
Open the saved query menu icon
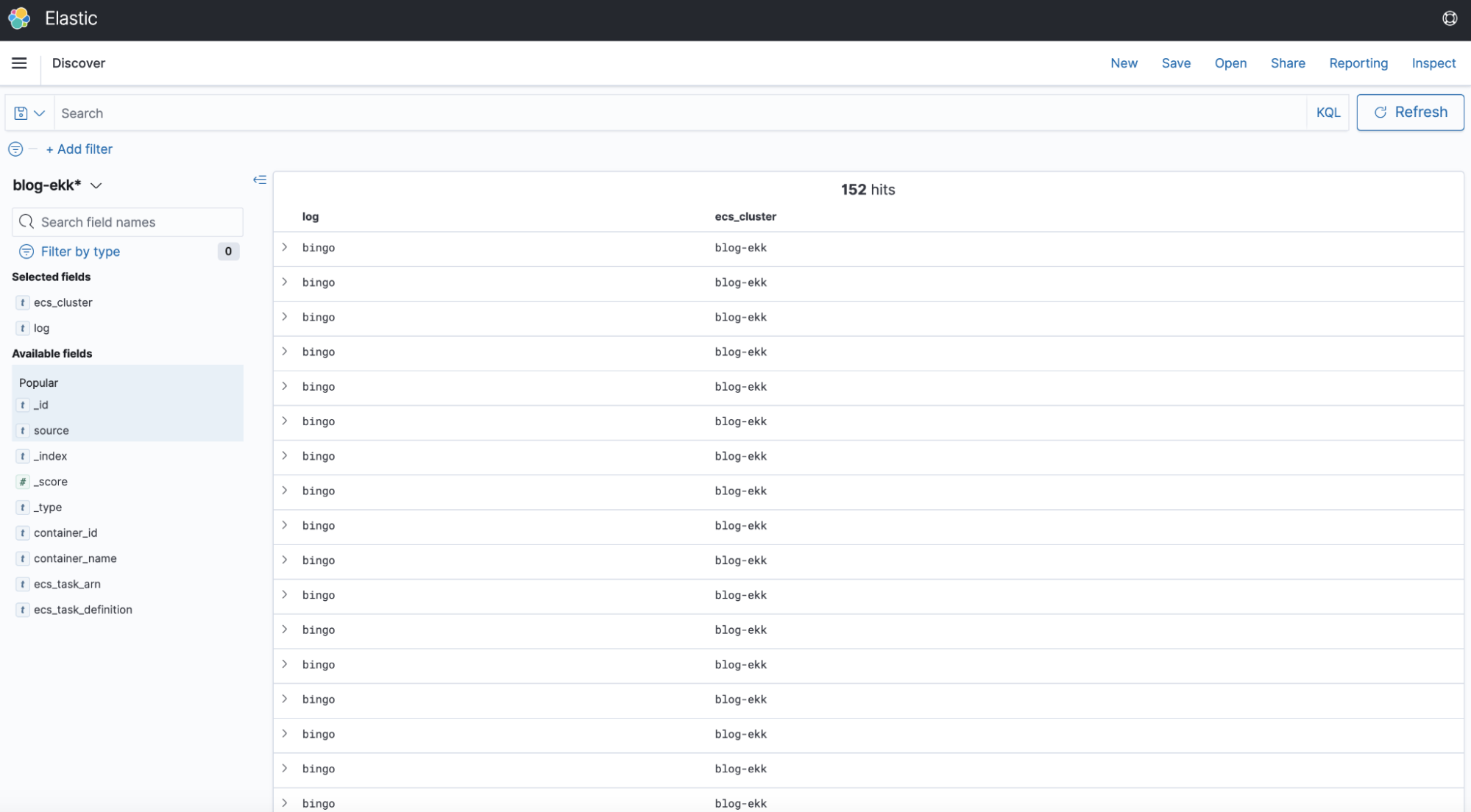[x=29, y=113]
